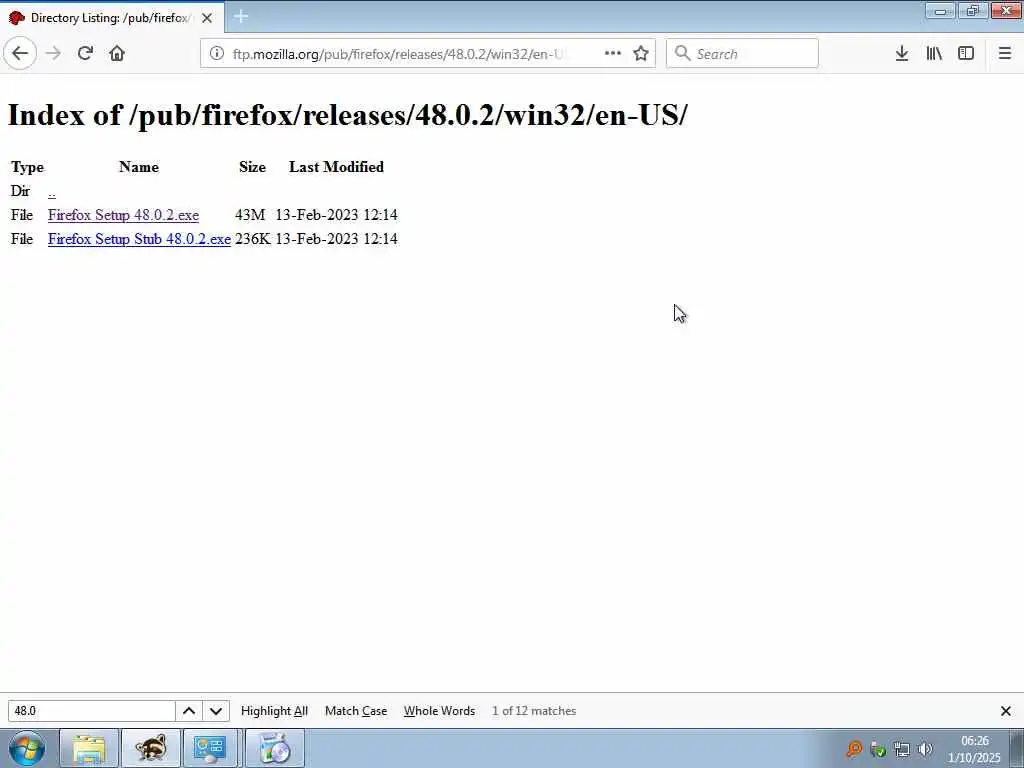Open the Firefox hamburger menu

tap(1005, 54)
